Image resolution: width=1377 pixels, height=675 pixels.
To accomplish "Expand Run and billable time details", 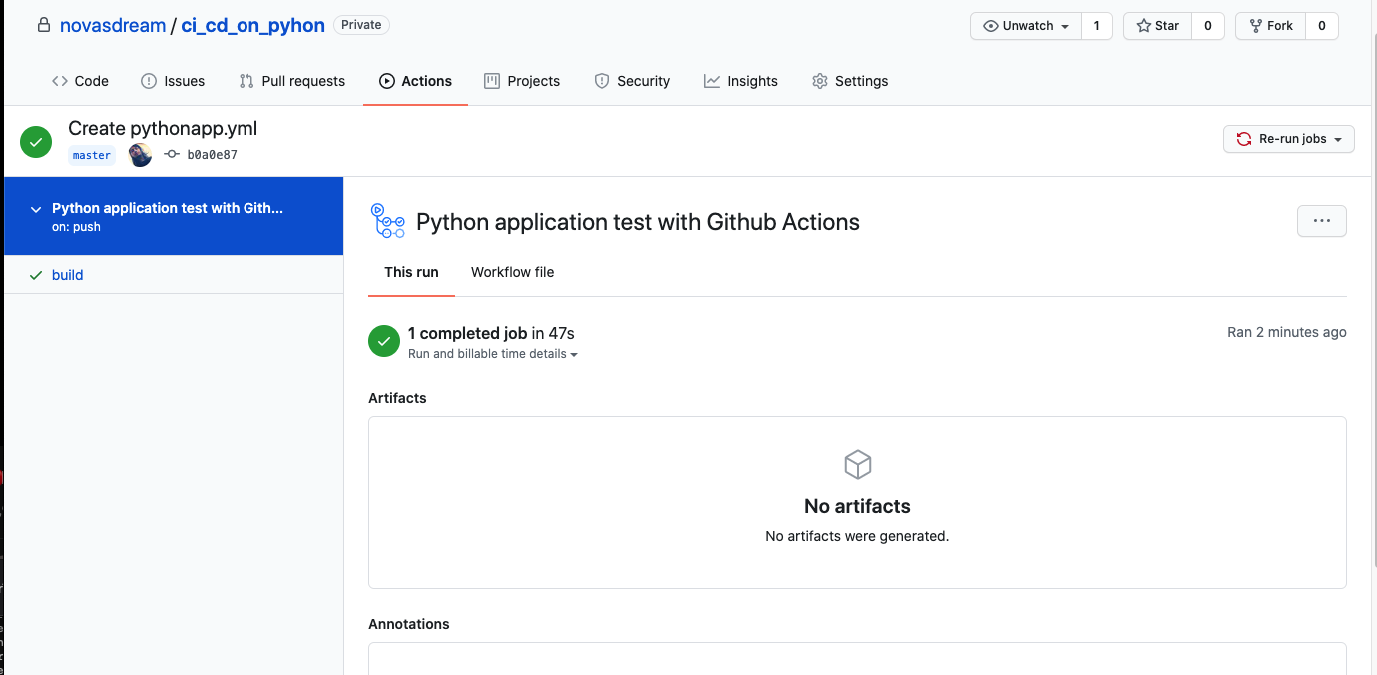I will [x=492, y=354].
